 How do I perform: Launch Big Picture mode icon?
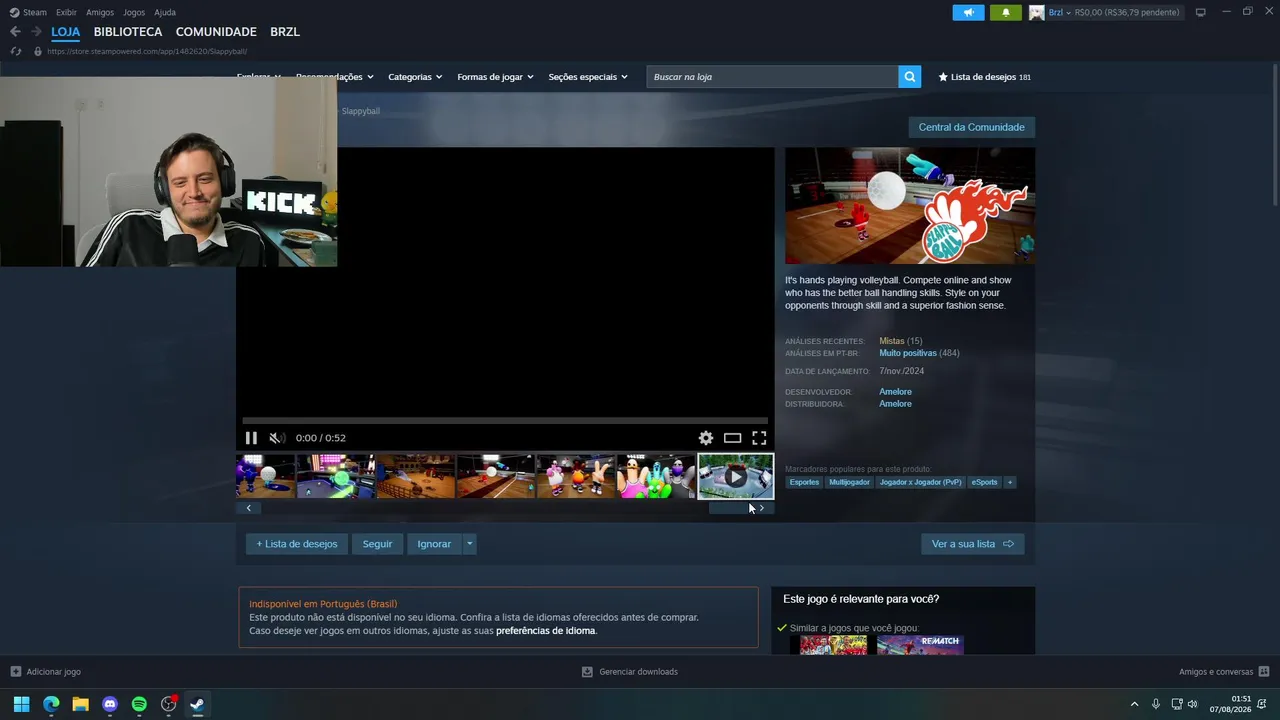tap(1201, 12)
